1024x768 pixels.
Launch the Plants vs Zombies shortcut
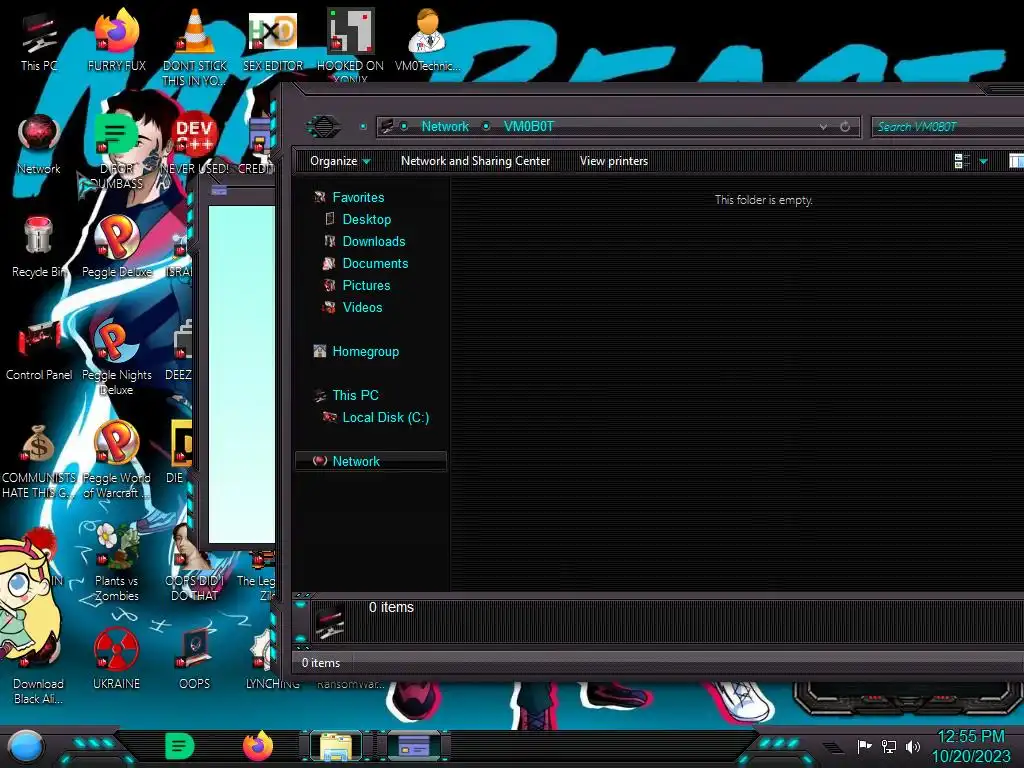pyautogui.click(x=116, y=563)
